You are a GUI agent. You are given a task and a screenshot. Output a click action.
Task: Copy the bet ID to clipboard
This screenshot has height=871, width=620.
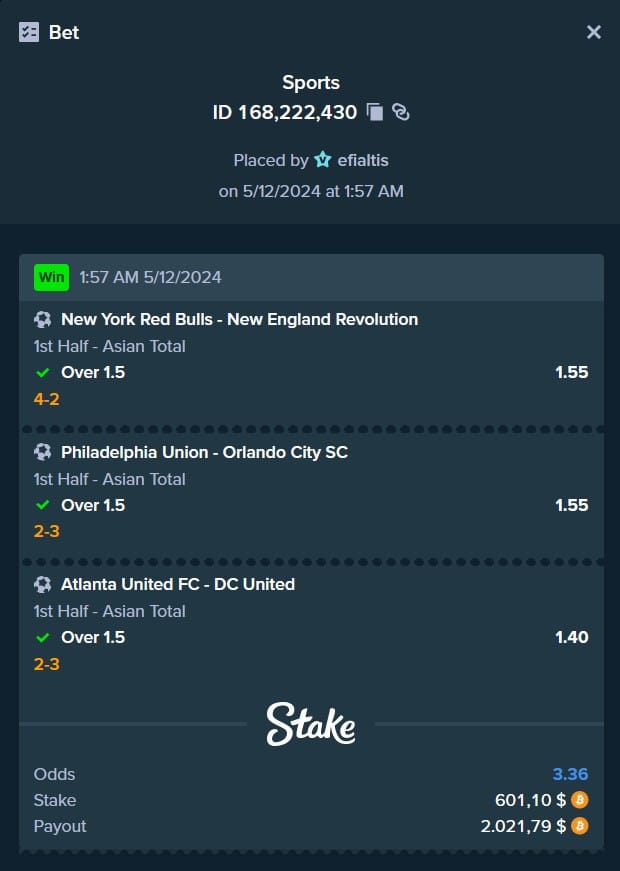(x=376, y=112)
